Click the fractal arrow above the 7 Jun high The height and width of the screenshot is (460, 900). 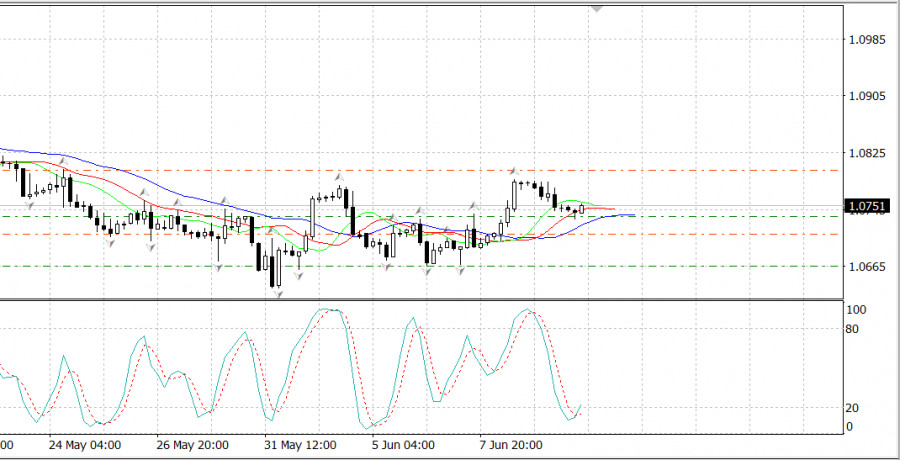(512, 171)
